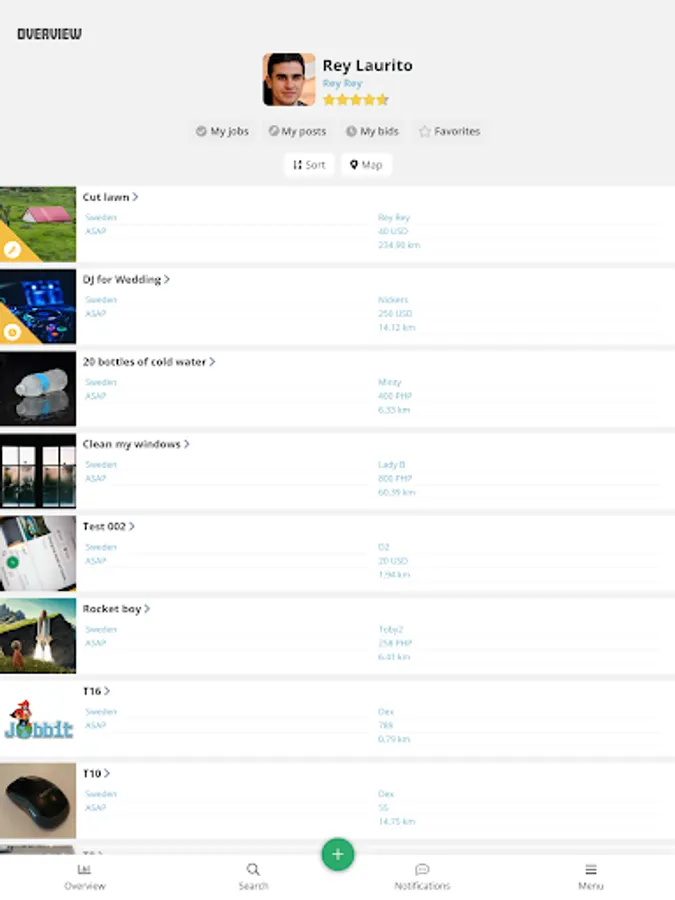Open the Menu tab
Image resolution: width=675 pixels, height=900 pixels.
tap(591, 876)
